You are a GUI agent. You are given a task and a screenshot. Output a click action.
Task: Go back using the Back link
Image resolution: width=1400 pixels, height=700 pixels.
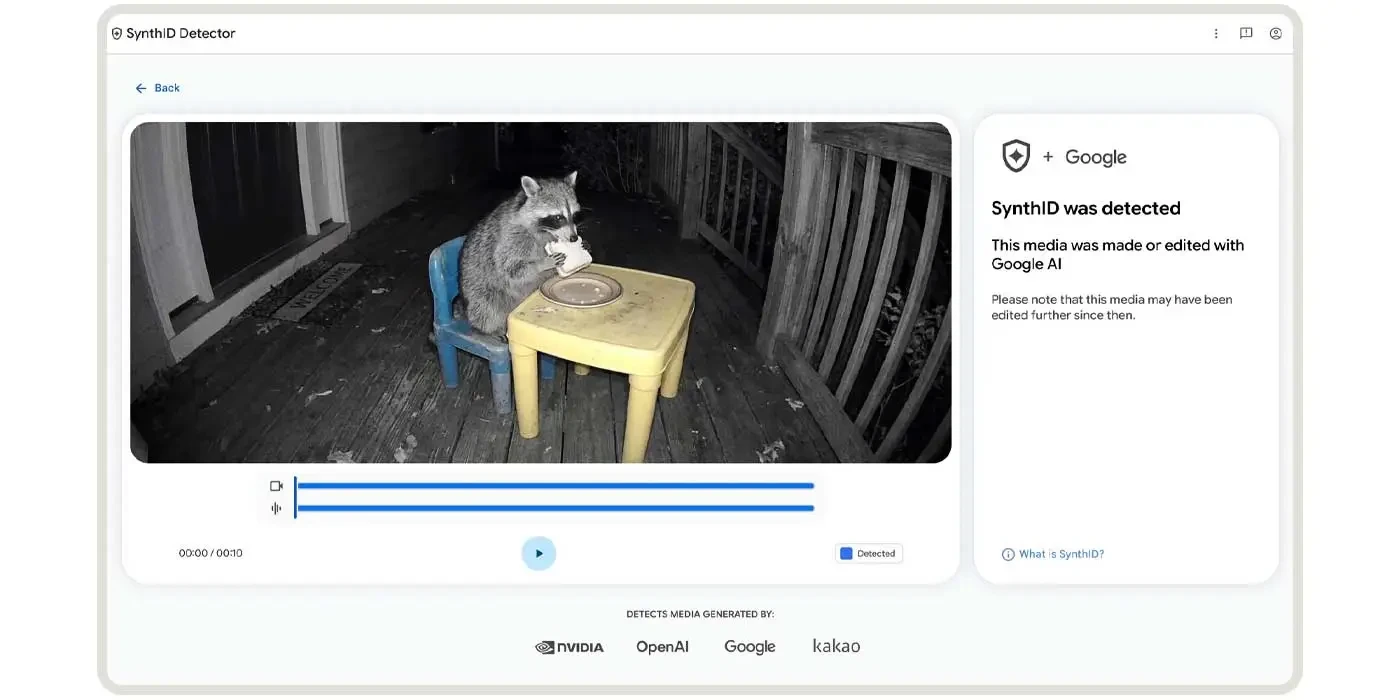pos(157,88)
